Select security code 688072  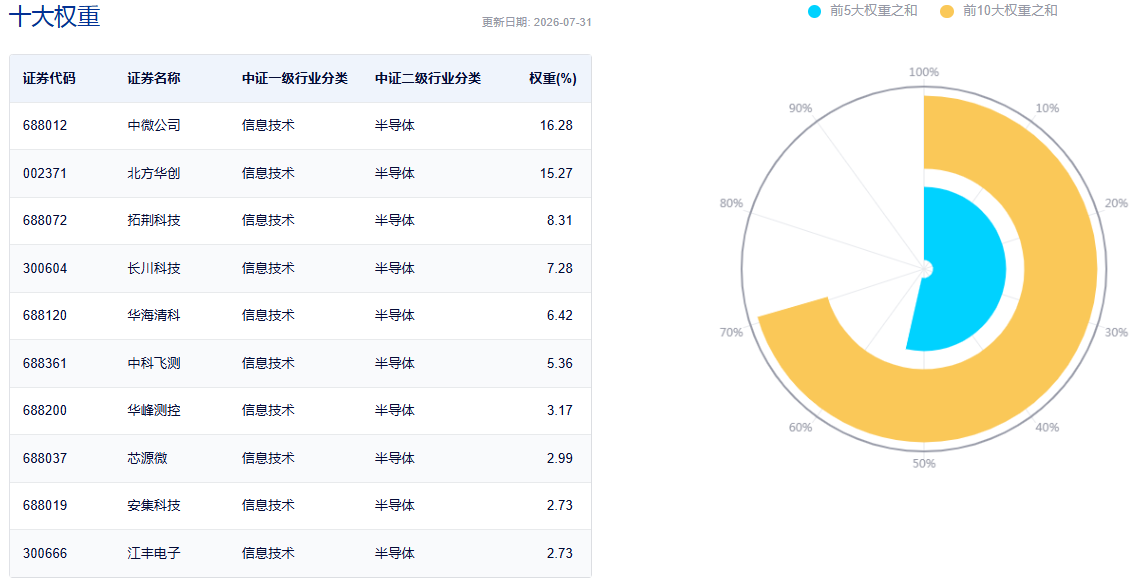click(45, 220)
